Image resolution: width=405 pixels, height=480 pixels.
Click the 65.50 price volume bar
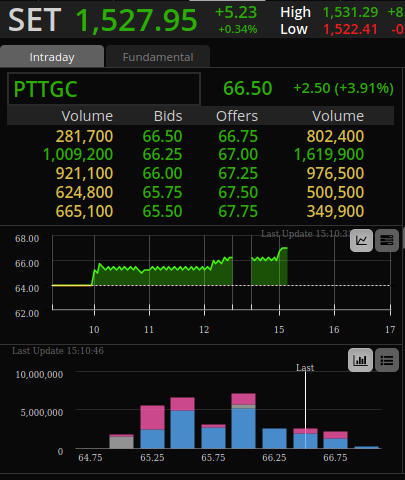pos(182,423)
